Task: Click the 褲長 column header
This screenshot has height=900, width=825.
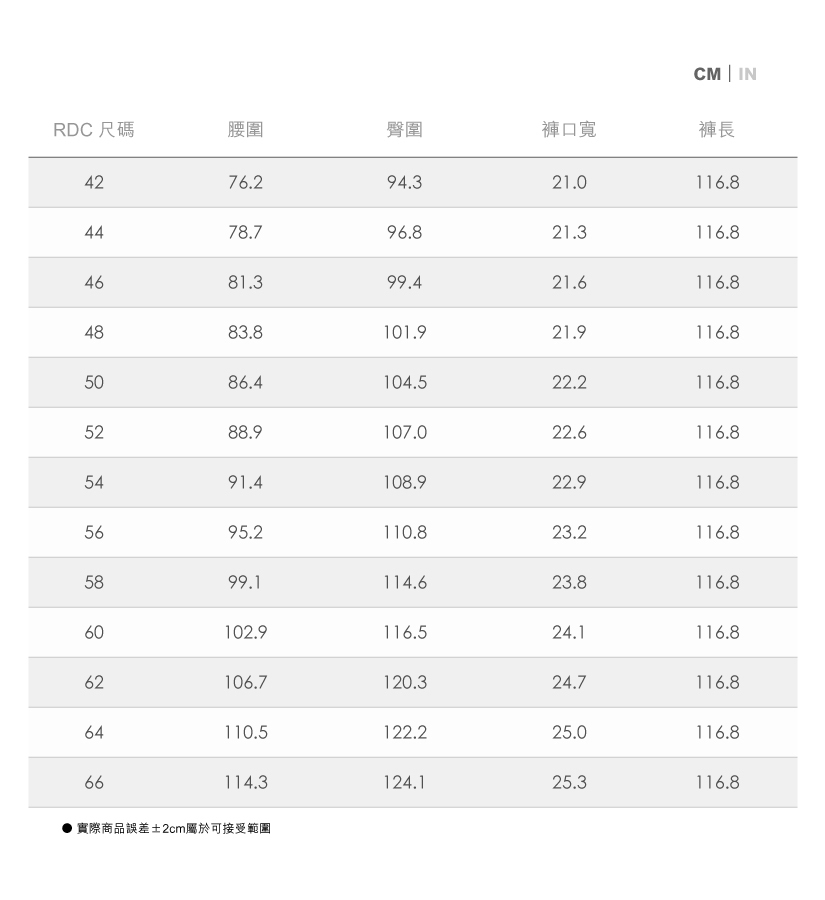Action: click(717, 130)
